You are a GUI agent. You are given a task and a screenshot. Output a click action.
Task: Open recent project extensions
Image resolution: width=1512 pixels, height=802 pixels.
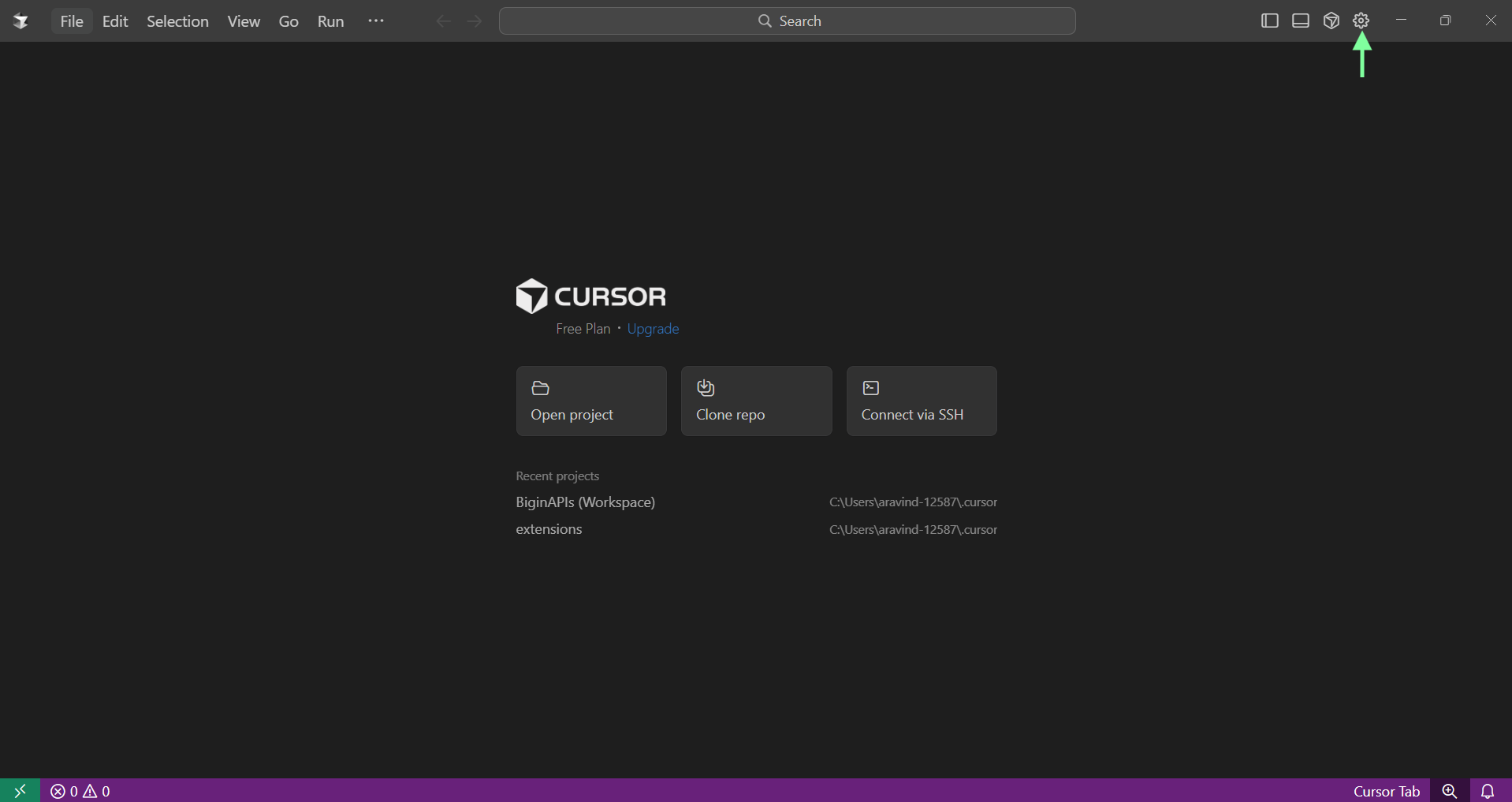tap(757, 529)
